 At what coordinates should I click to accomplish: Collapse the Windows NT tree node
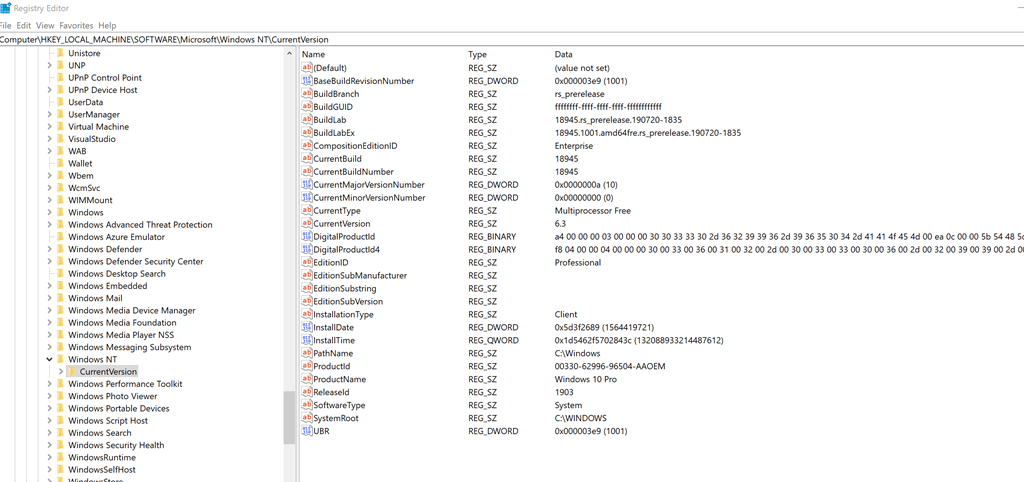tap(50, 359)
